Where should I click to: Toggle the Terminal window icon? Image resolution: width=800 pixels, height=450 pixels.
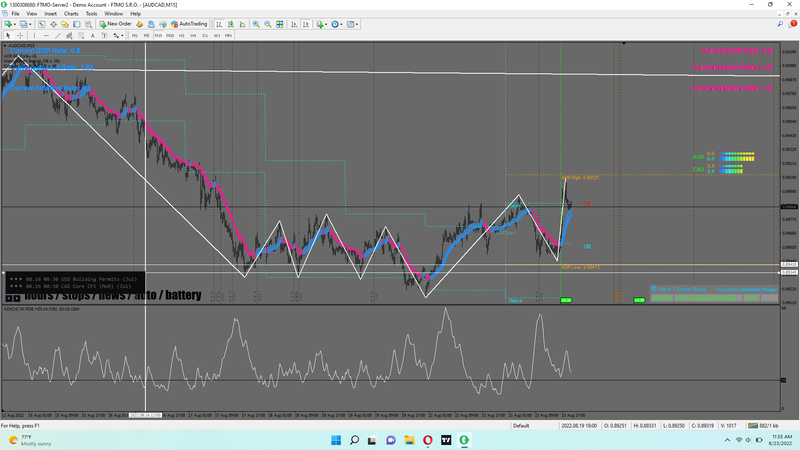(x=77, y=24)
